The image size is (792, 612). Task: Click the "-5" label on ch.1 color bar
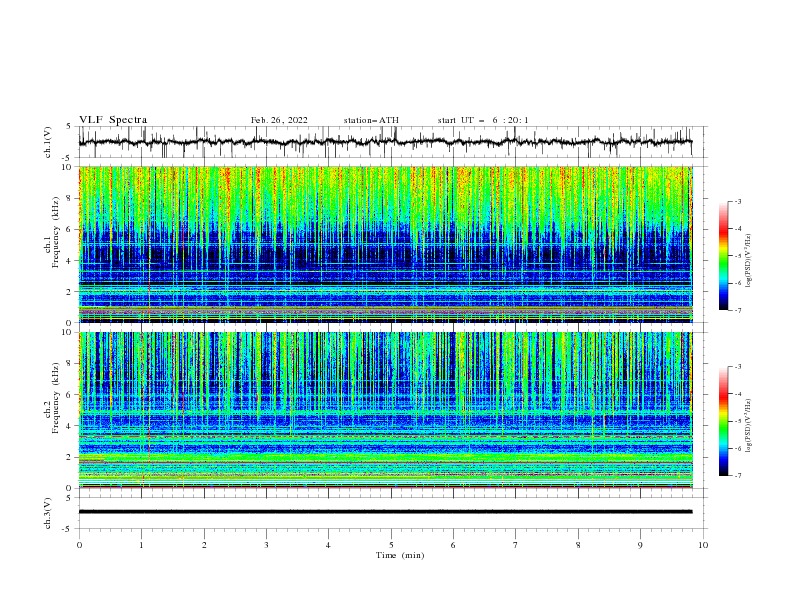737,256
